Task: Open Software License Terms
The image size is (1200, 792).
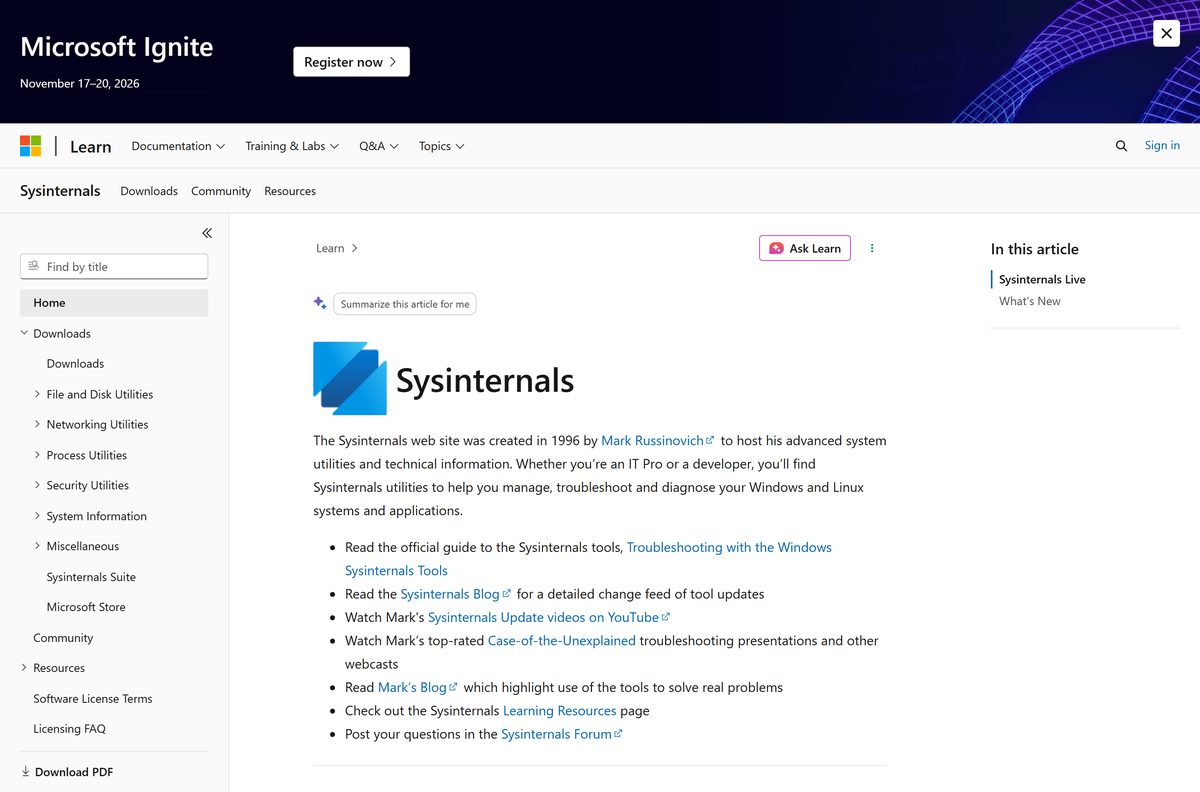Action: 93,699
